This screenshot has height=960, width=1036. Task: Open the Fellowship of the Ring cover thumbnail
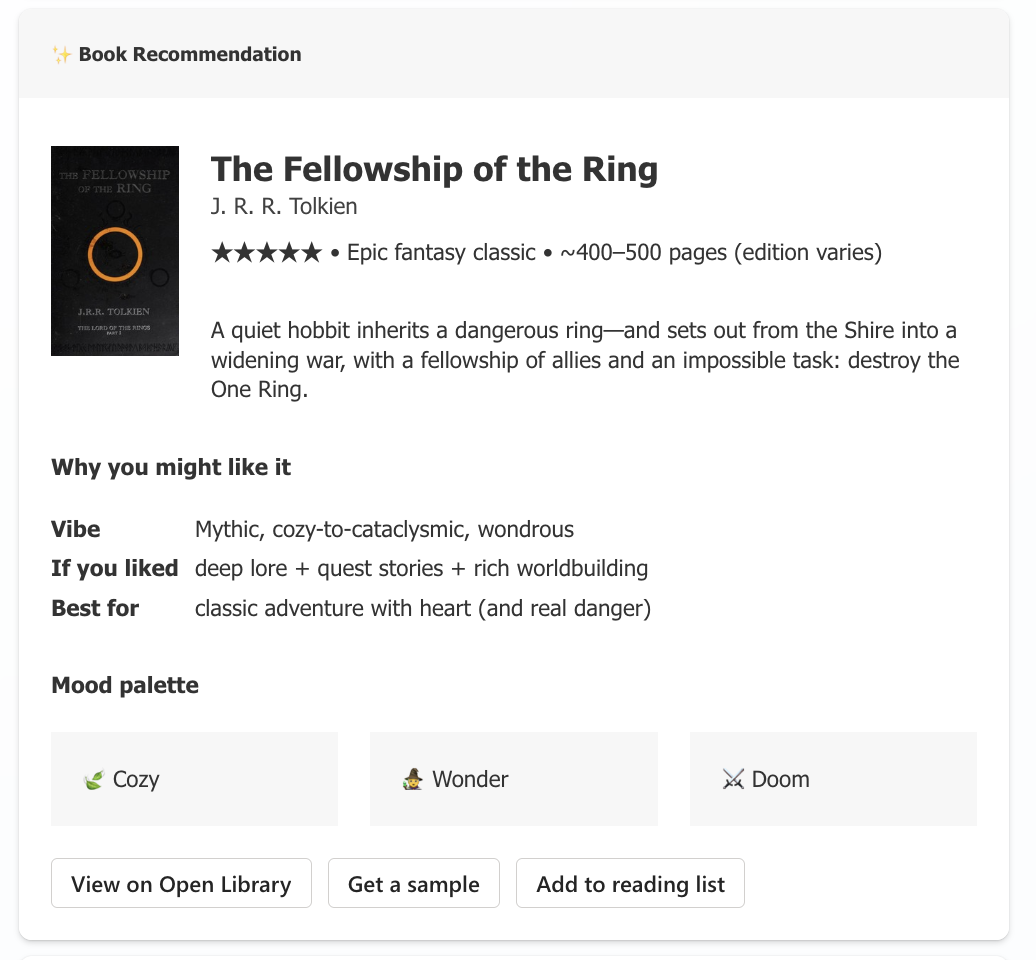click(x=115, y=251)
